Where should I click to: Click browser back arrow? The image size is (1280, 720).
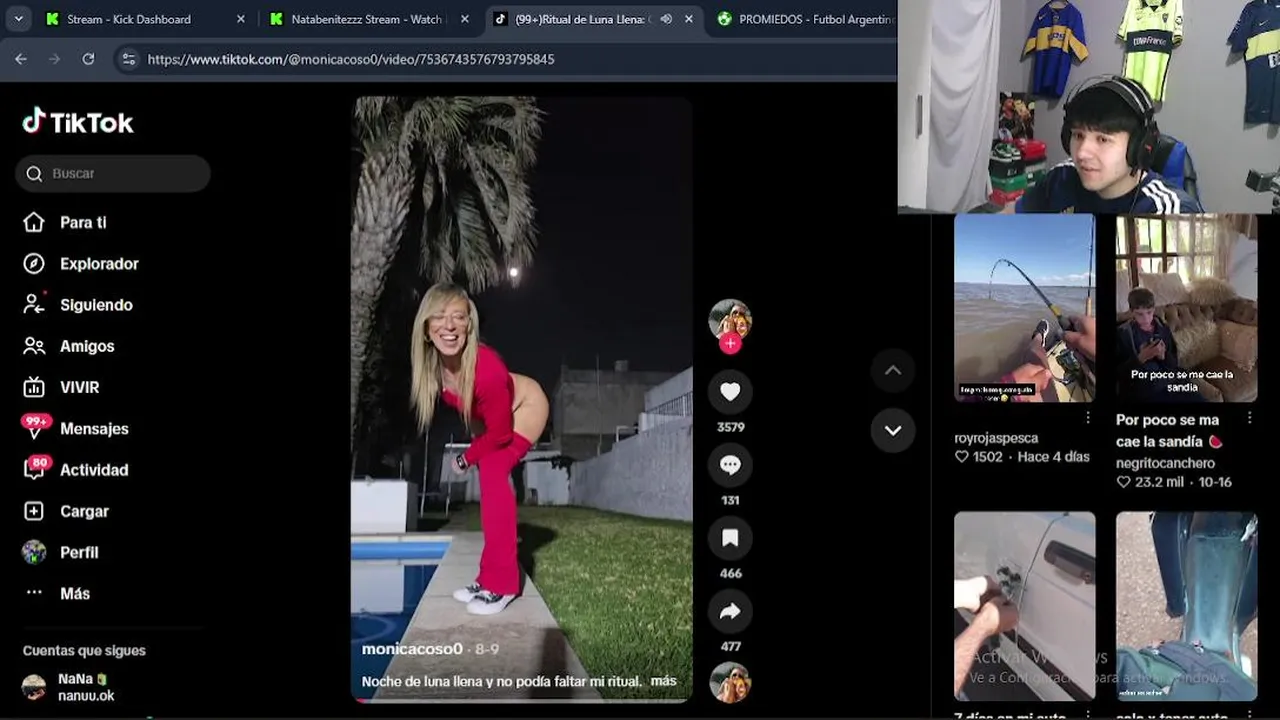[21, 59]
